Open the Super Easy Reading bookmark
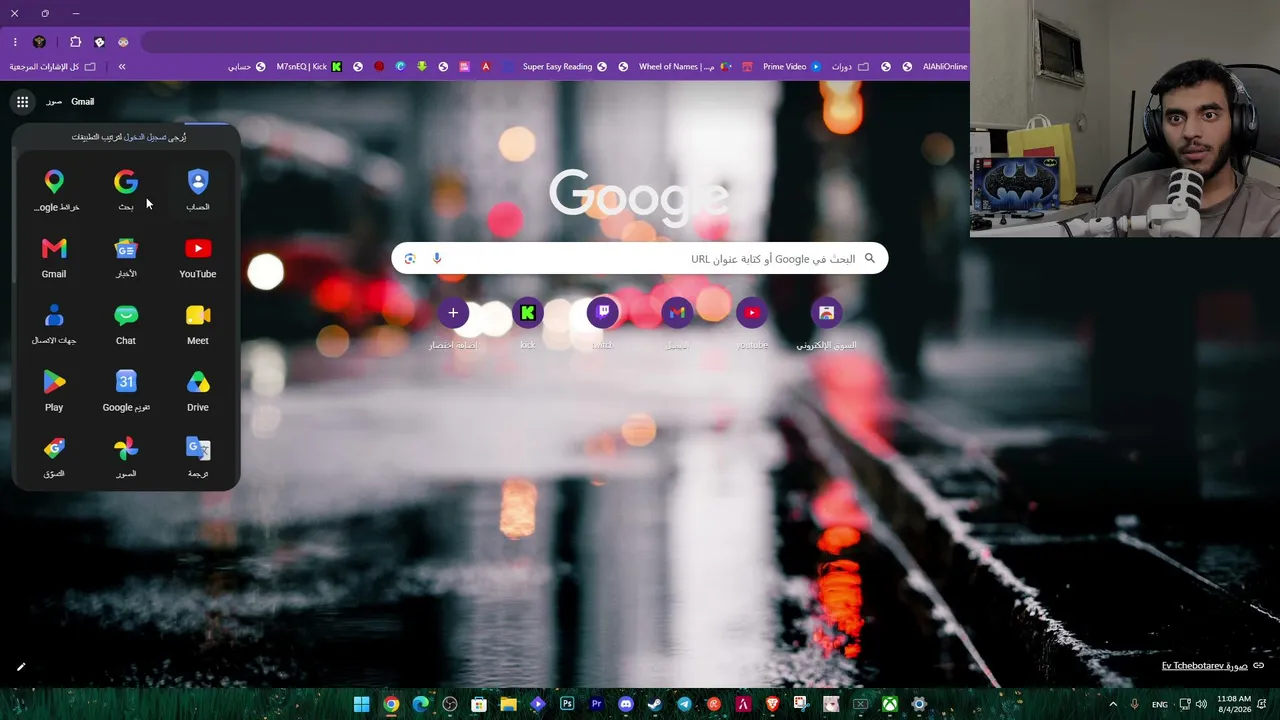The width and height of the screenshot is (1280, 720). (x=564, y=67)
